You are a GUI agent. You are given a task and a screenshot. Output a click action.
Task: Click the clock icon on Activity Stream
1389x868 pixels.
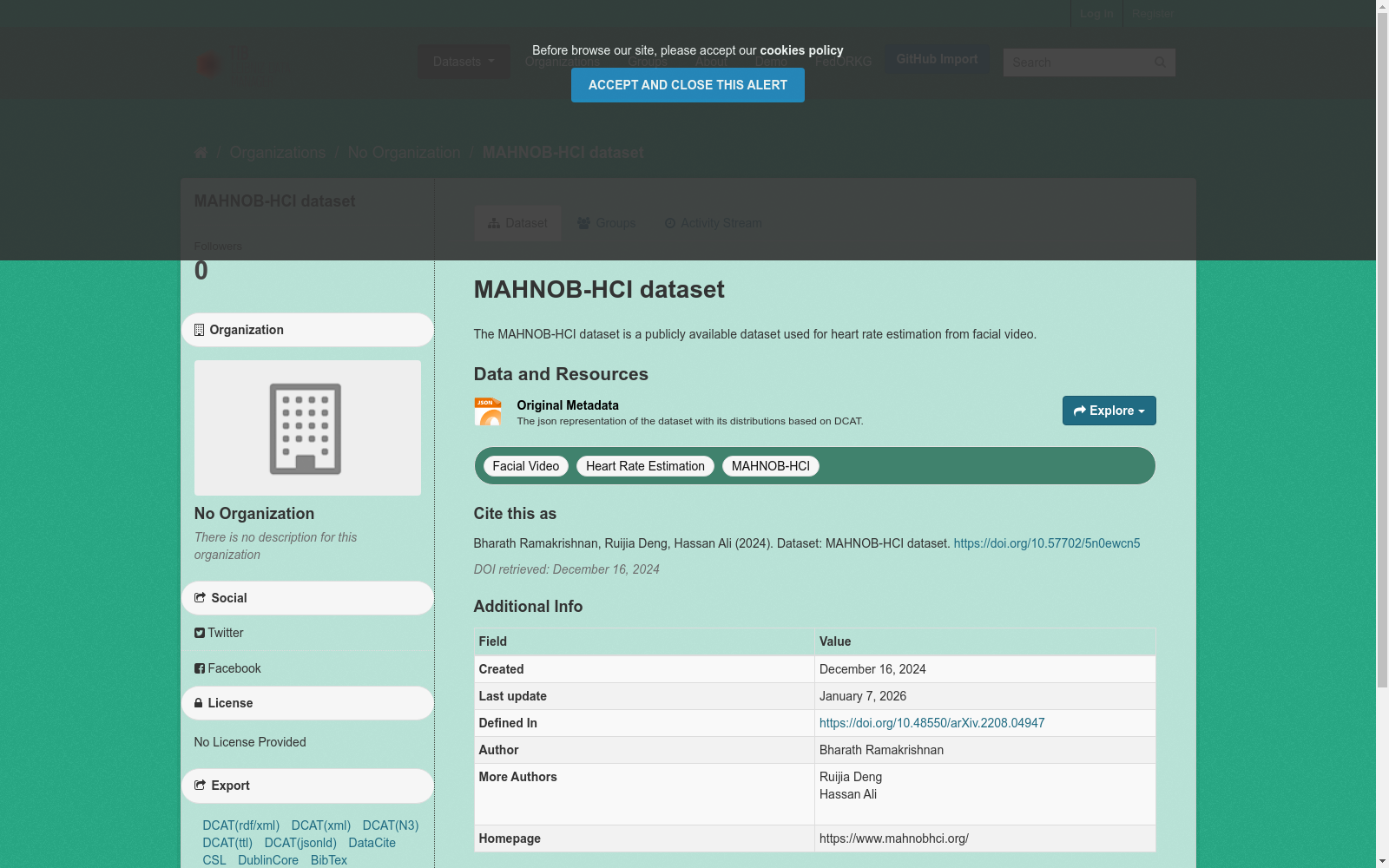click(669, 223)
